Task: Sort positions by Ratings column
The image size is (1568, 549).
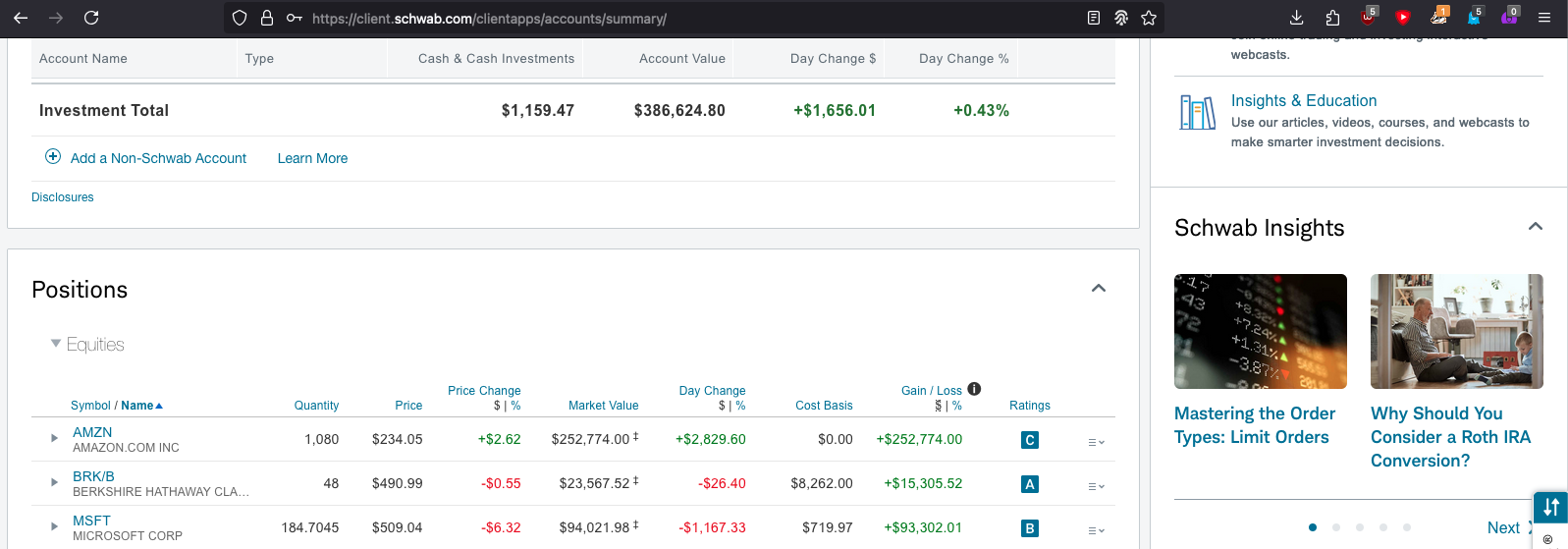Action: point(1029,406)
